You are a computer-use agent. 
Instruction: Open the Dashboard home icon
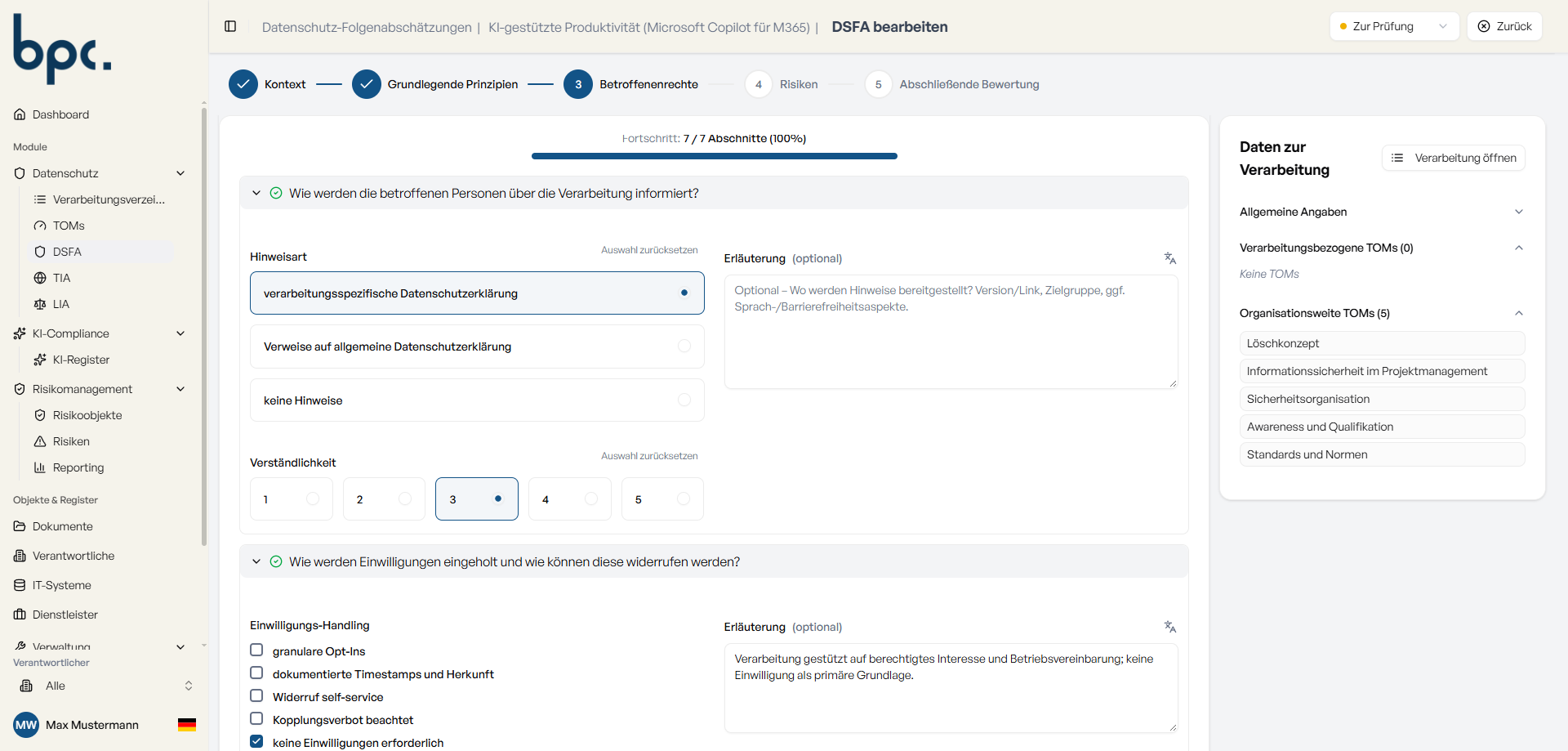20,114
